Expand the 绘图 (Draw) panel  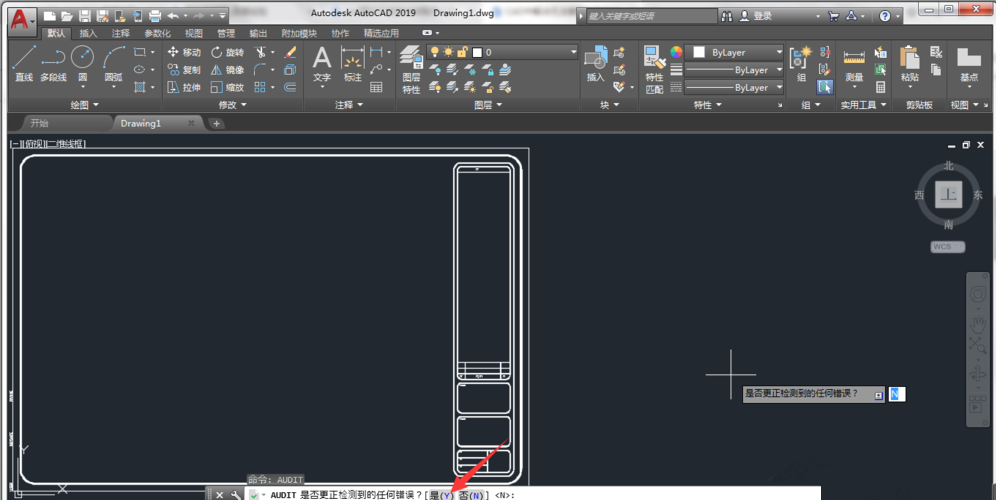[x=84, y=105]
